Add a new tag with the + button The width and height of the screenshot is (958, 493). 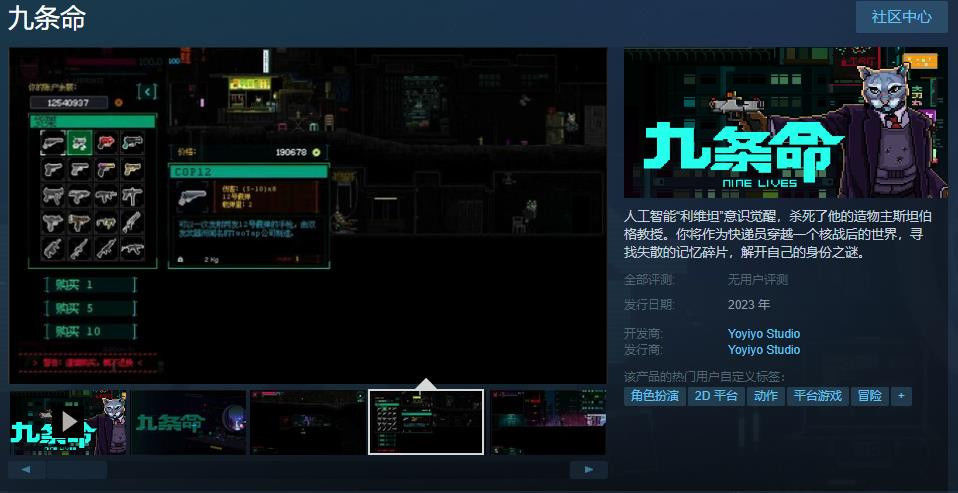tap(901, 396)
